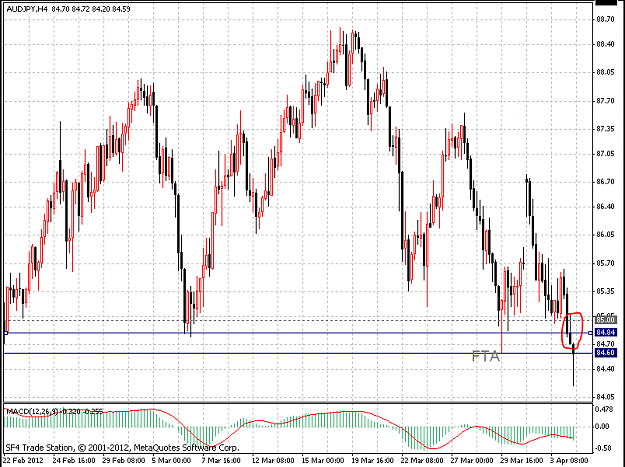Click the 3 Apr 08:00 time label
The image size is (625, 467).
tap(570, 461)
